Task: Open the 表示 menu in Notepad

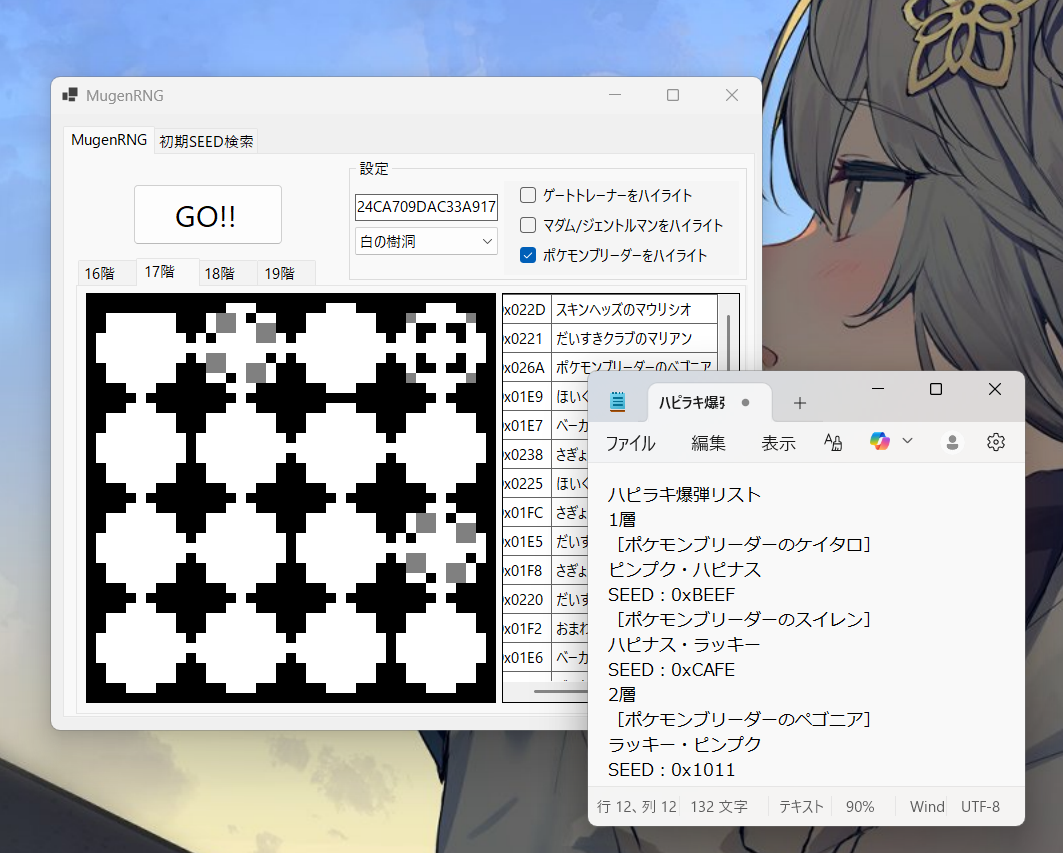Action: pos(778,443)
